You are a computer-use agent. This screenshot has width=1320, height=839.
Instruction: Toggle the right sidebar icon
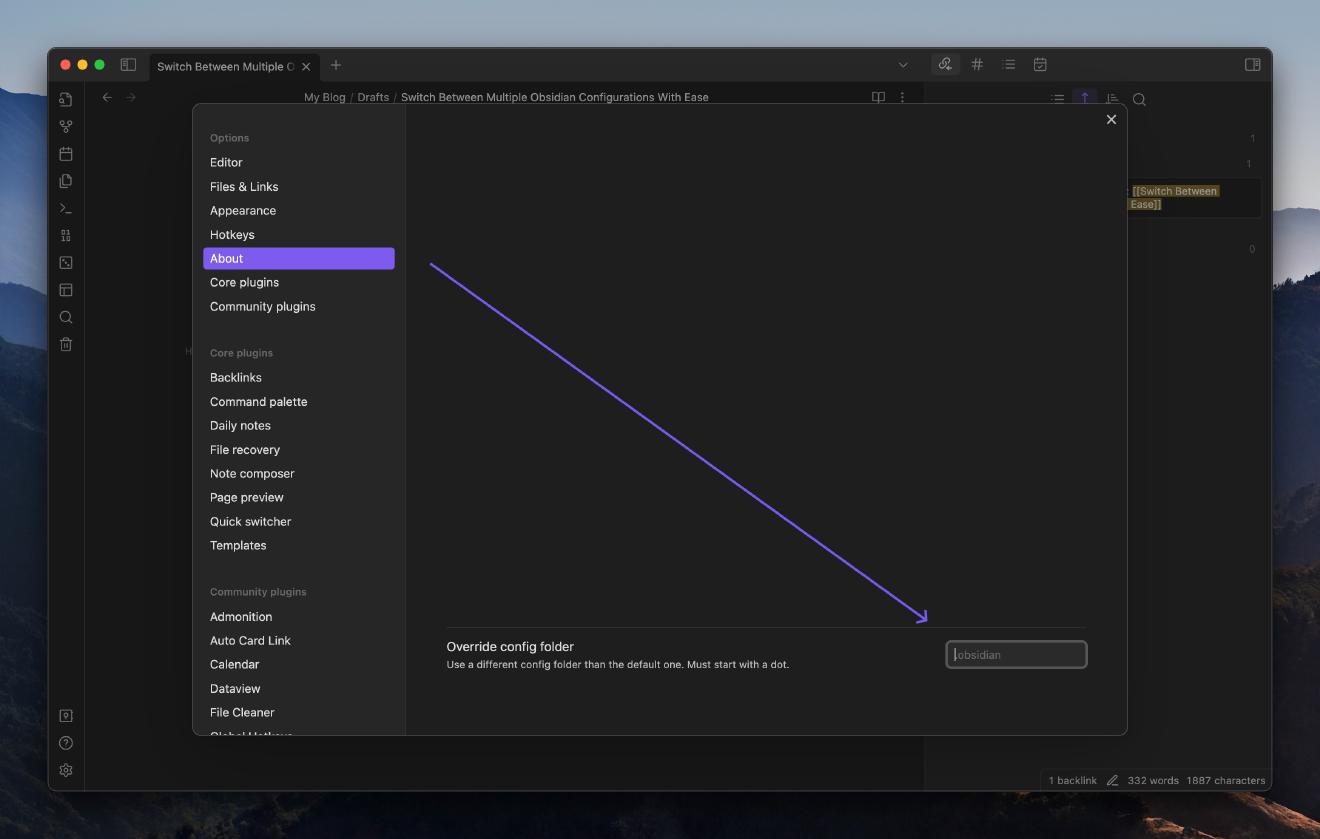tap(1252, 65)
